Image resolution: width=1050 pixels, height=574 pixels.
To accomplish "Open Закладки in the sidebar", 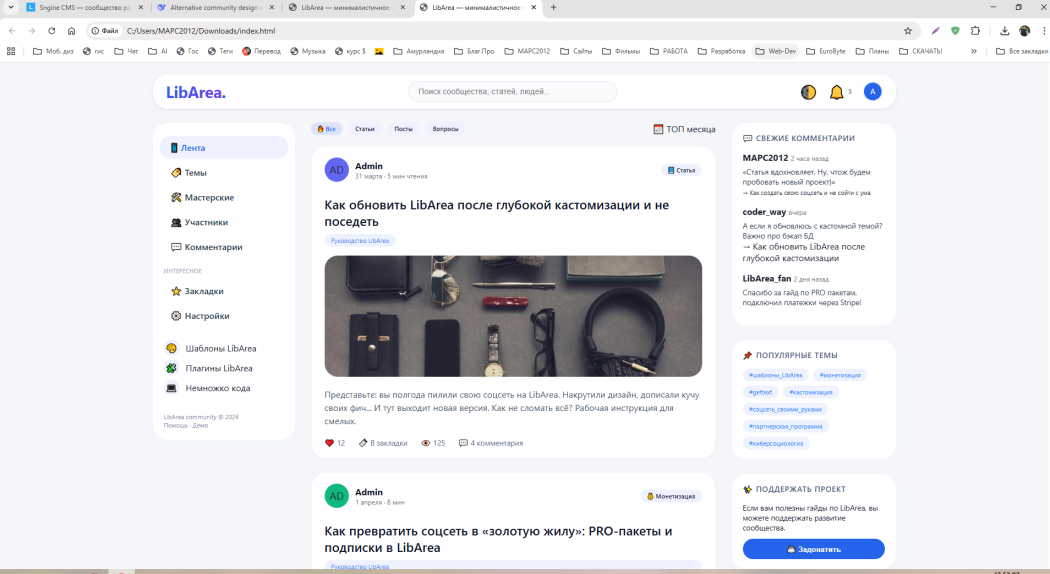I will (203, 291).
